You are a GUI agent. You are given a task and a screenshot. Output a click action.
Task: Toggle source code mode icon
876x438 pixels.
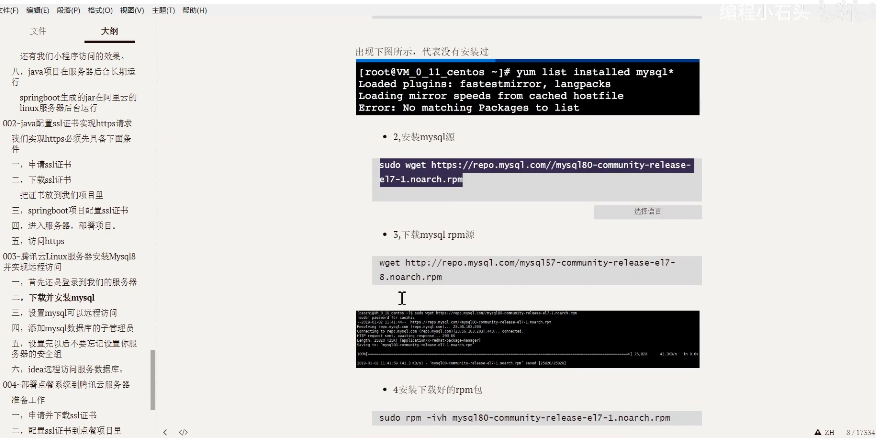tap(183, 432)
